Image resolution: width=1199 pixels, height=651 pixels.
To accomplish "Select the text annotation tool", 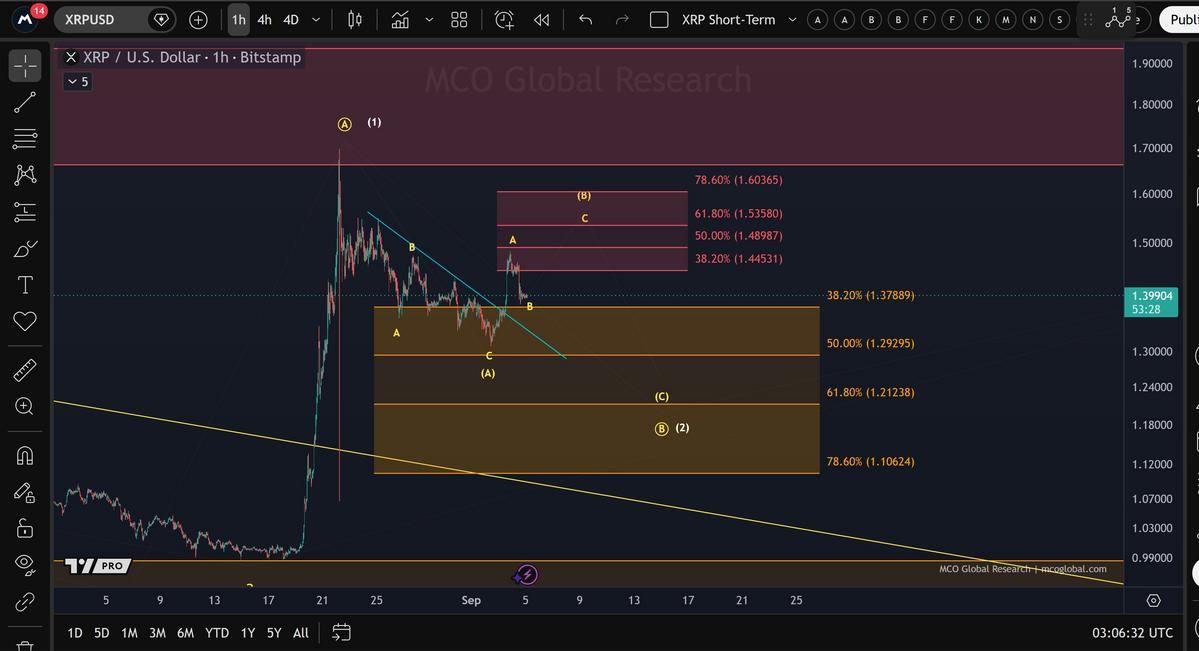I will pos(24,285).
